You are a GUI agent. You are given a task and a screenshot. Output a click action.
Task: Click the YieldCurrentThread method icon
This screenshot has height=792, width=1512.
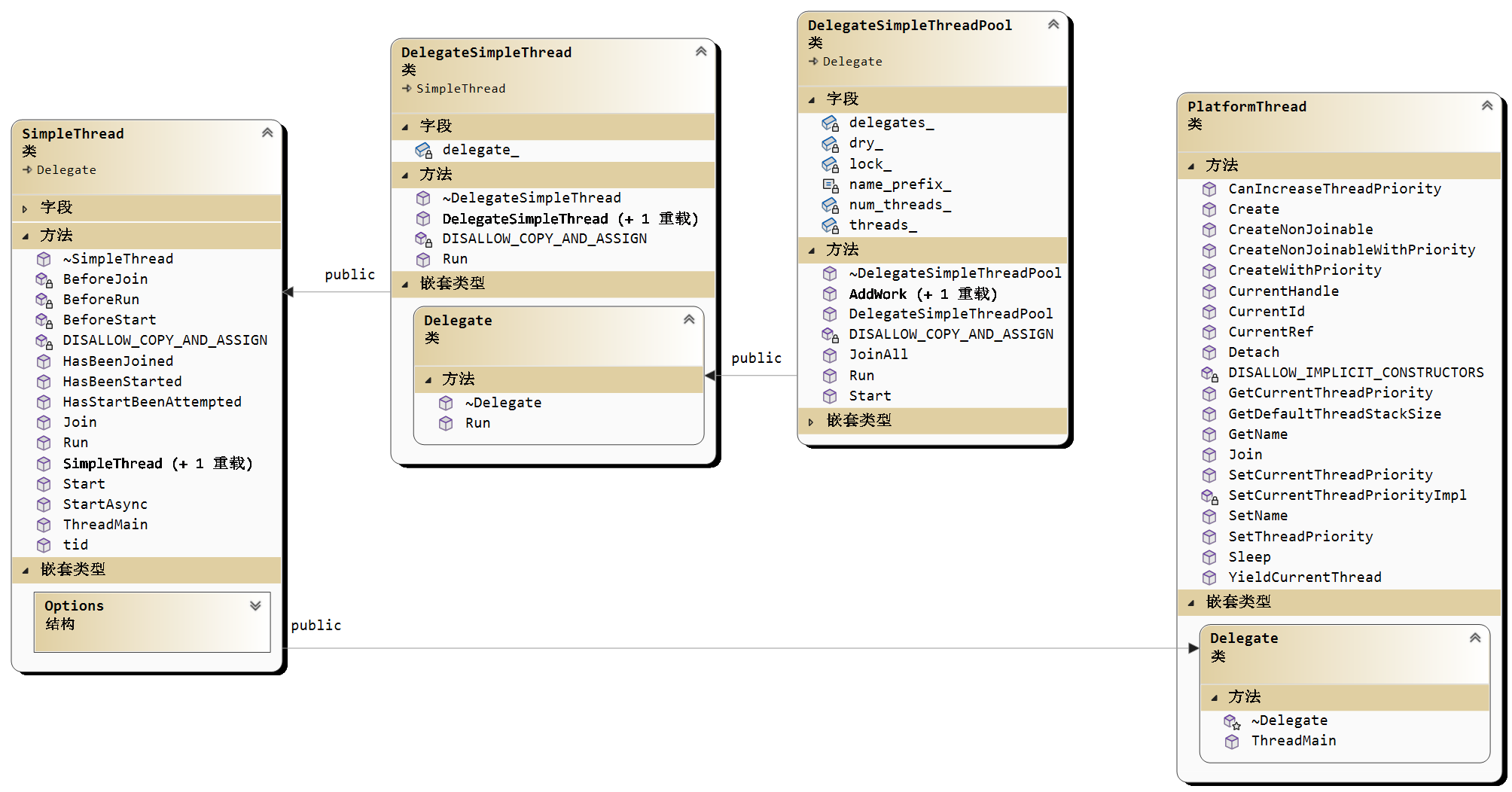tap(1209, 577)
